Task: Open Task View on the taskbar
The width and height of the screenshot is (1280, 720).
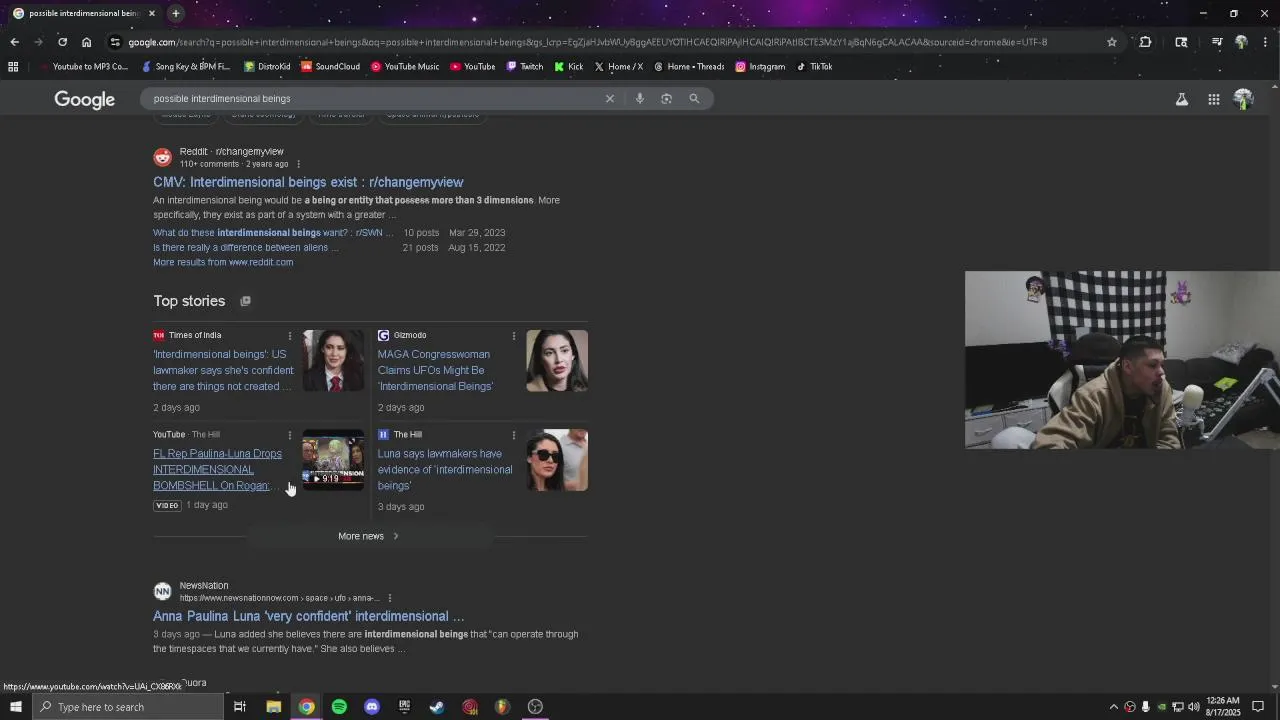Action: [x=240, y=707]
